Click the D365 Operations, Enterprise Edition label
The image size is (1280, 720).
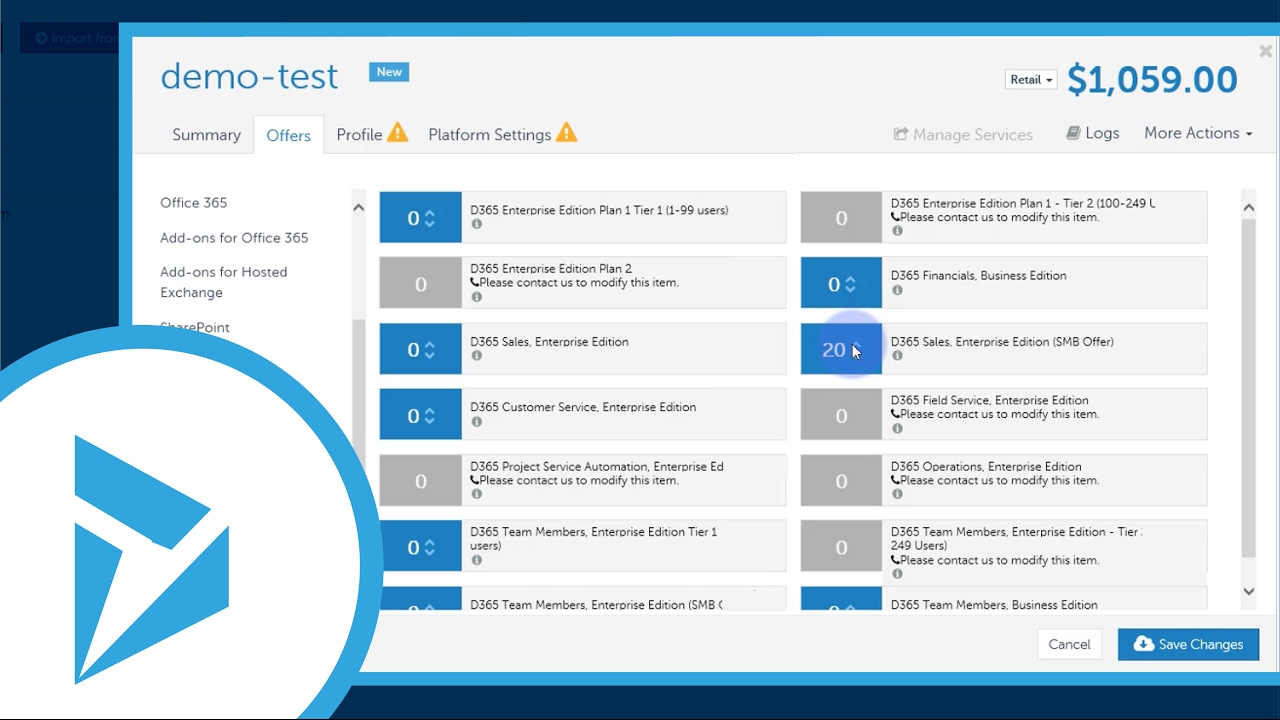click(x=986, y=466)
